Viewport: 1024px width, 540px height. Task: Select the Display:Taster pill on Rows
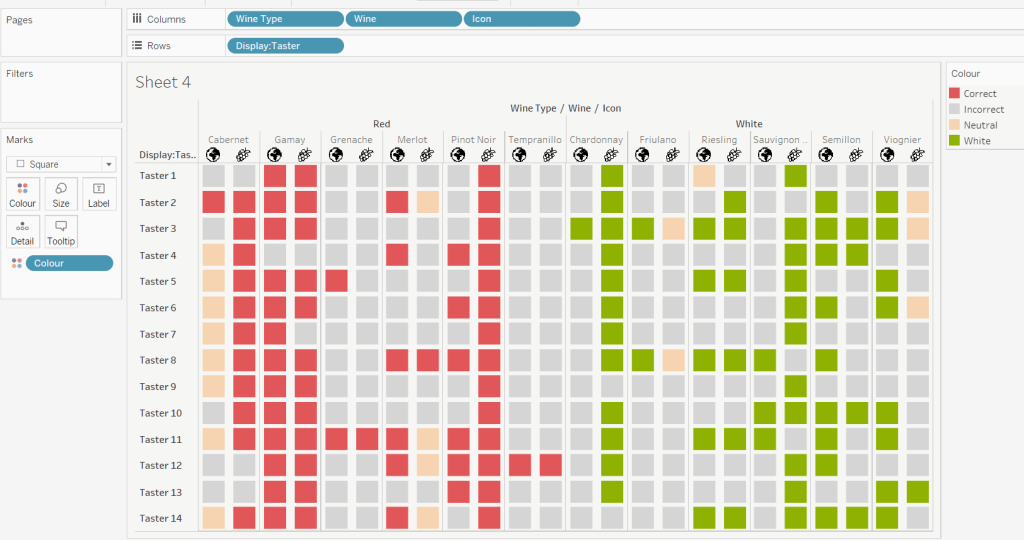[285, 45]
